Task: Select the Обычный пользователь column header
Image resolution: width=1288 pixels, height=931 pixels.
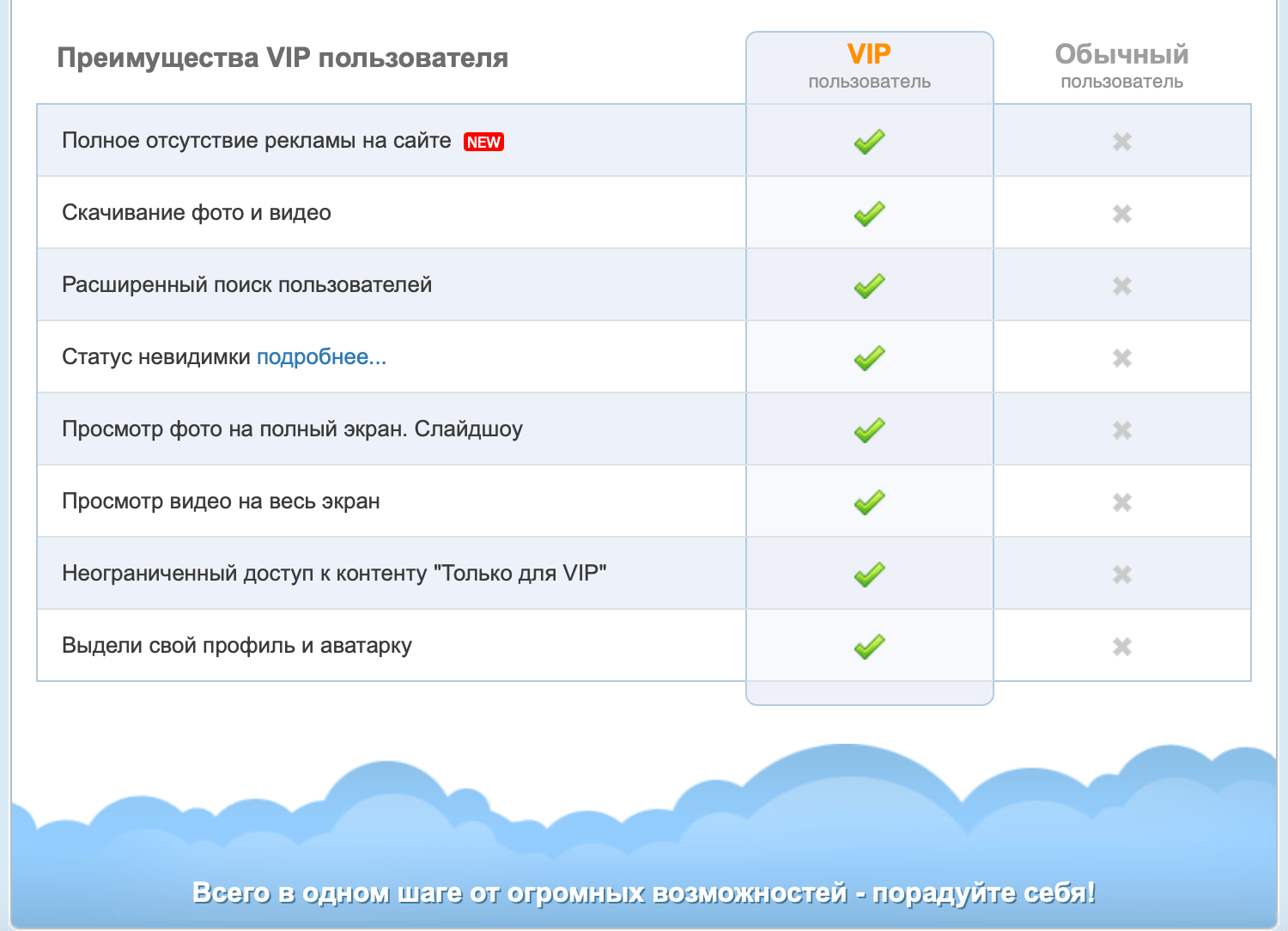Action: click(x=1121, y=66)
